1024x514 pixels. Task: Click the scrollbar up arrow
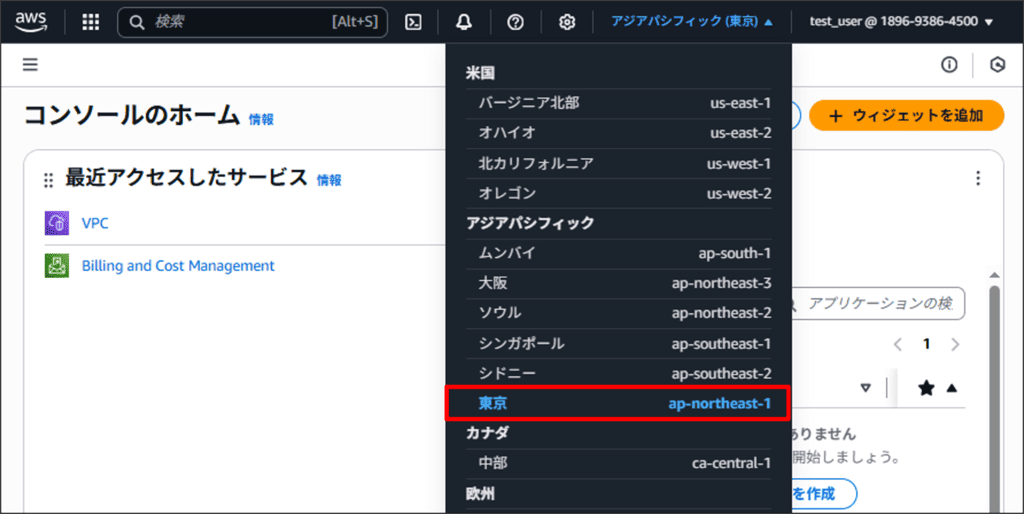[x=995, y=275]
